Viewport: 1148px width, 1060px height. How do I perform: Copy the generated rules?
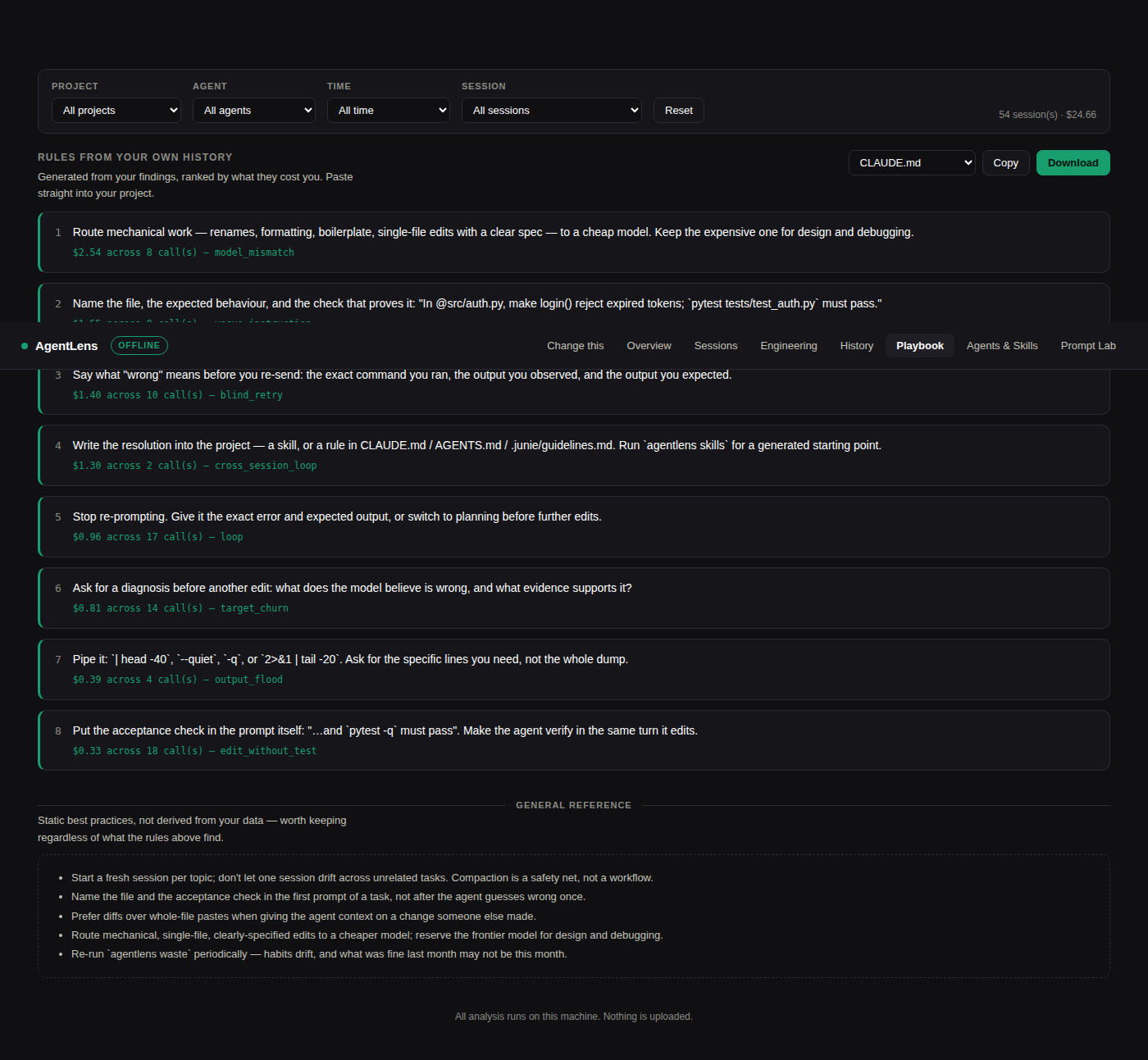pyautogui.click(x=1006, y=162)
